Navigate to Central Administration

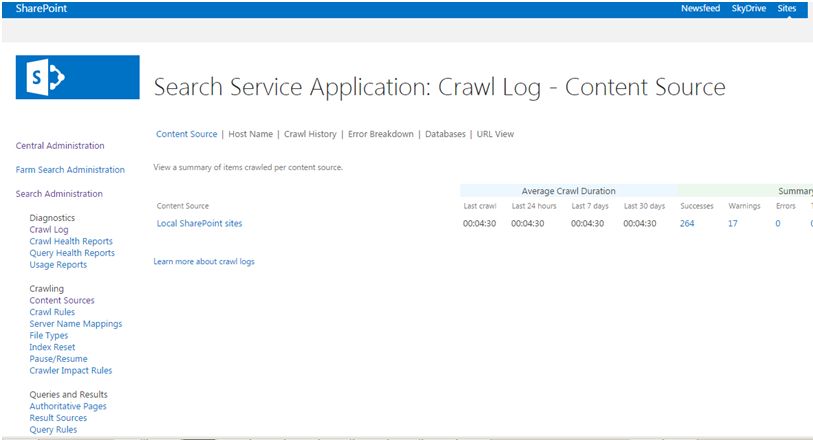[x=60, y=146]
